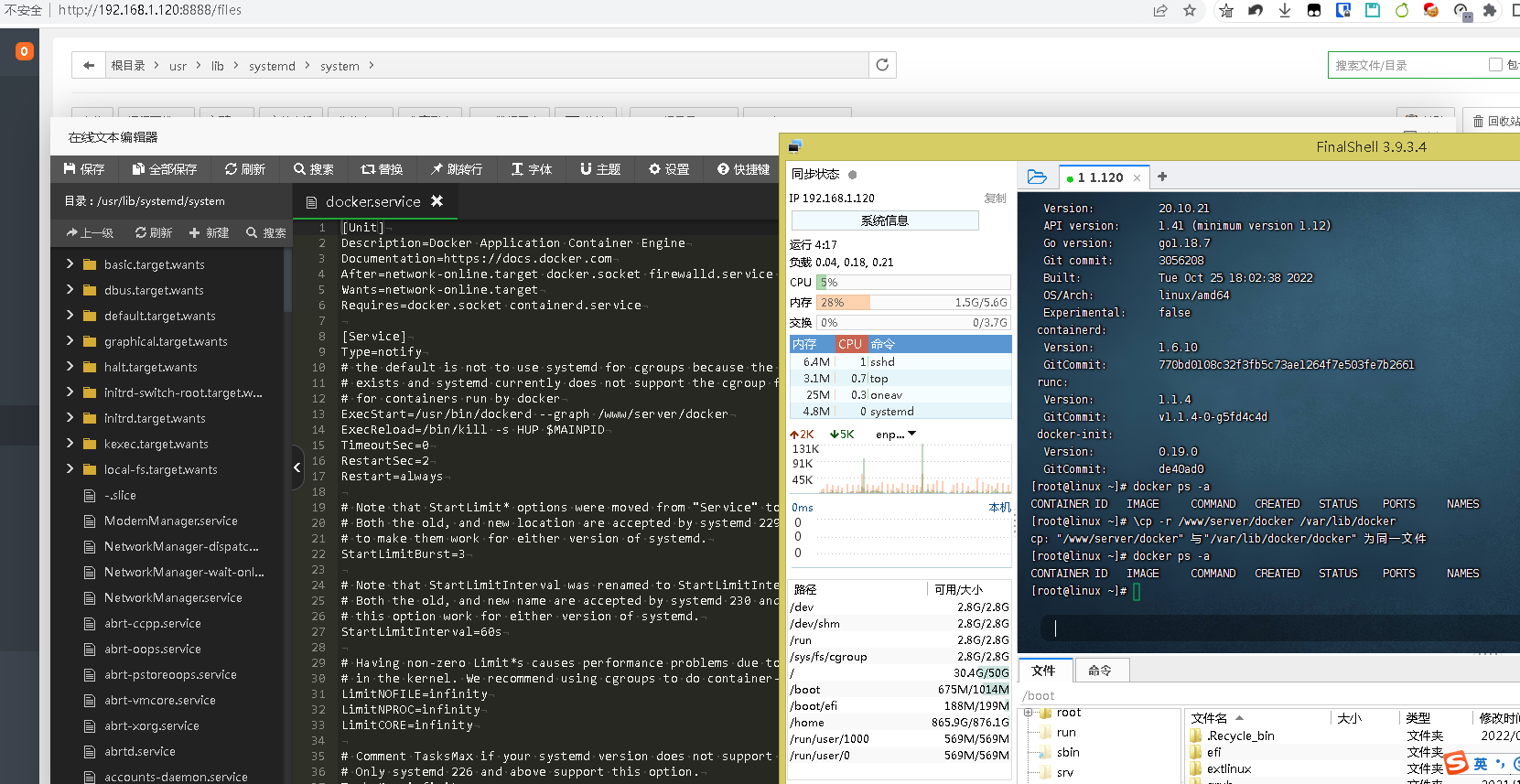Click Save All in editor toolbar
1520x784 pixels.
pos(165,169)
